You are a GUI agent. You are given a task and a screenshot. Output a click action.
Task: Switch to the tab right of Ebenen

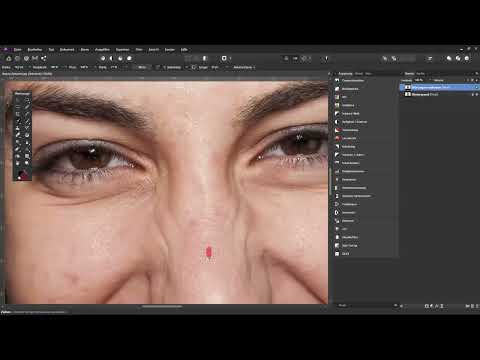pos(421,74)
